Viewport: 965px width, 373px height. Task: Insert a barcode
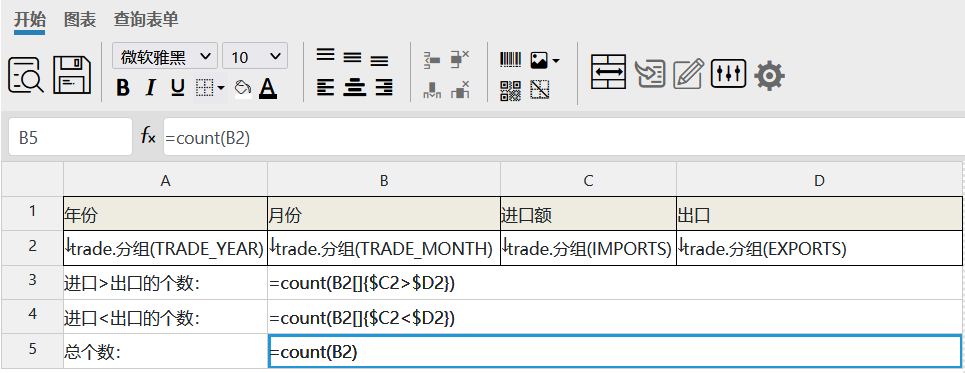510,60
